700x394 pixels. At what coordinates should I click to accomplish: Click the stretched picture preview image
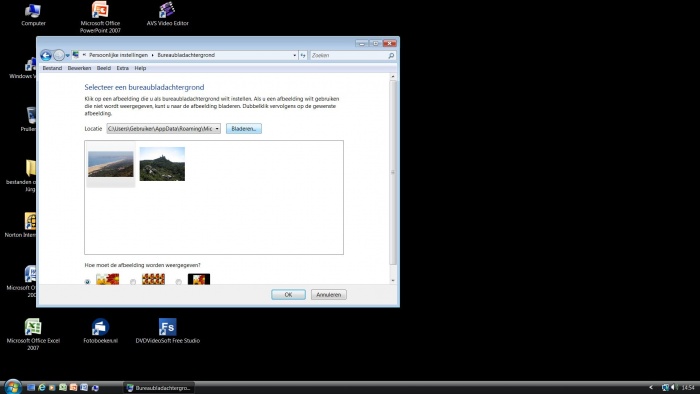108,279
